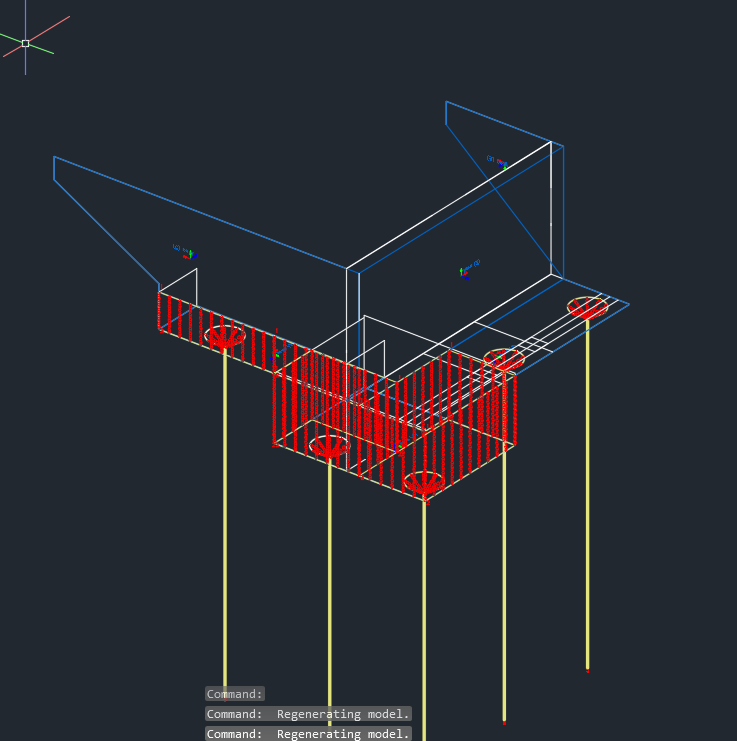Viewport: 737px width, 741px height.
Task: Click the bottom "Regenerating model." command line
Action: tap(308, 734)
